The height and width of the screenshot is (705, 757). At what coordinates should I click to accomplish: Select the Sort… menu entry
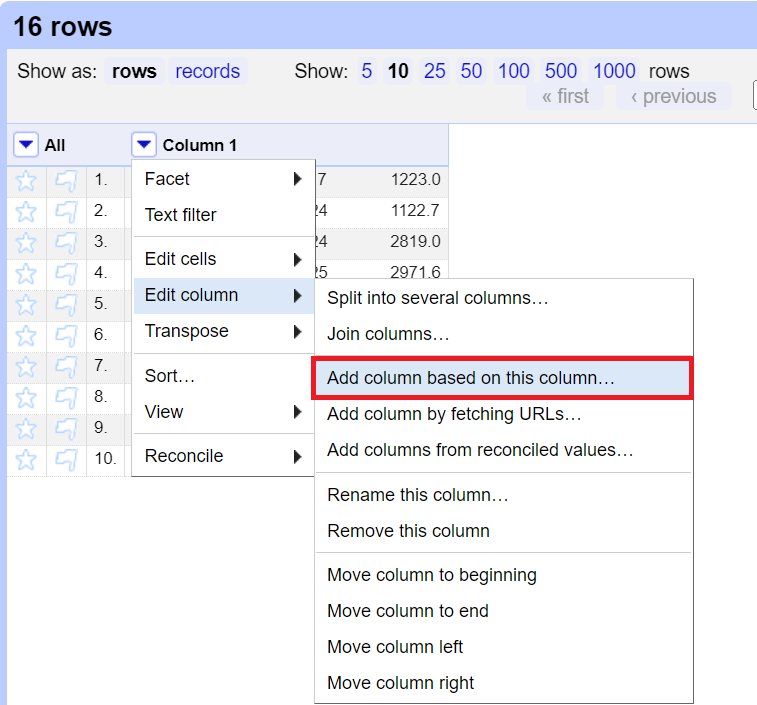click(x=224, y=376)
